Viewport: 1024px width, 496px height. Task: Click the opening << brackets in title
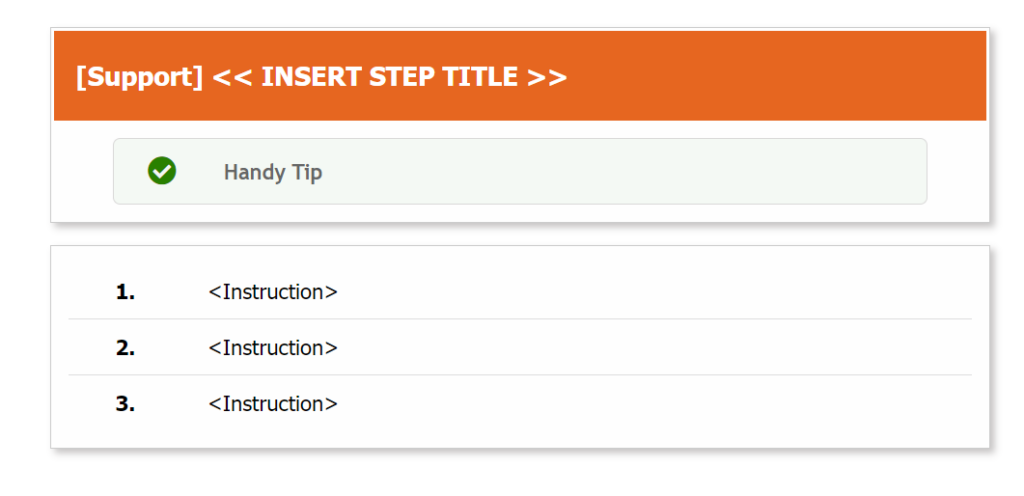click(x=233, y=78)
